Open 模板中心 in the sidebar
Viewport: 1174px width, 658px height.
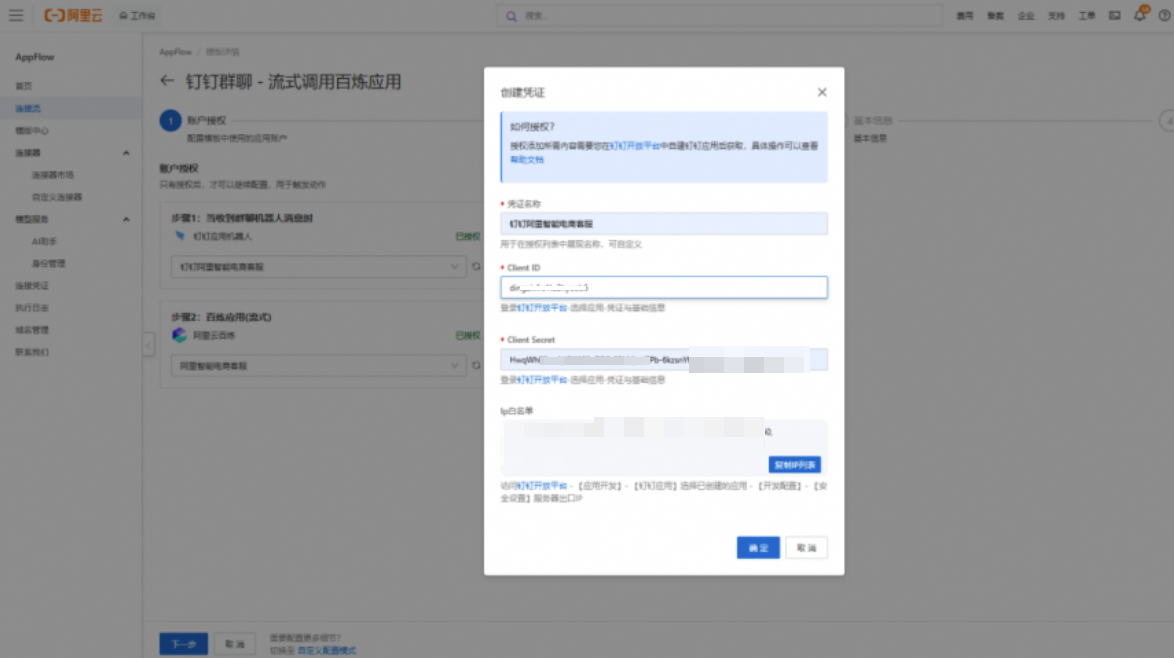[32, 130]
